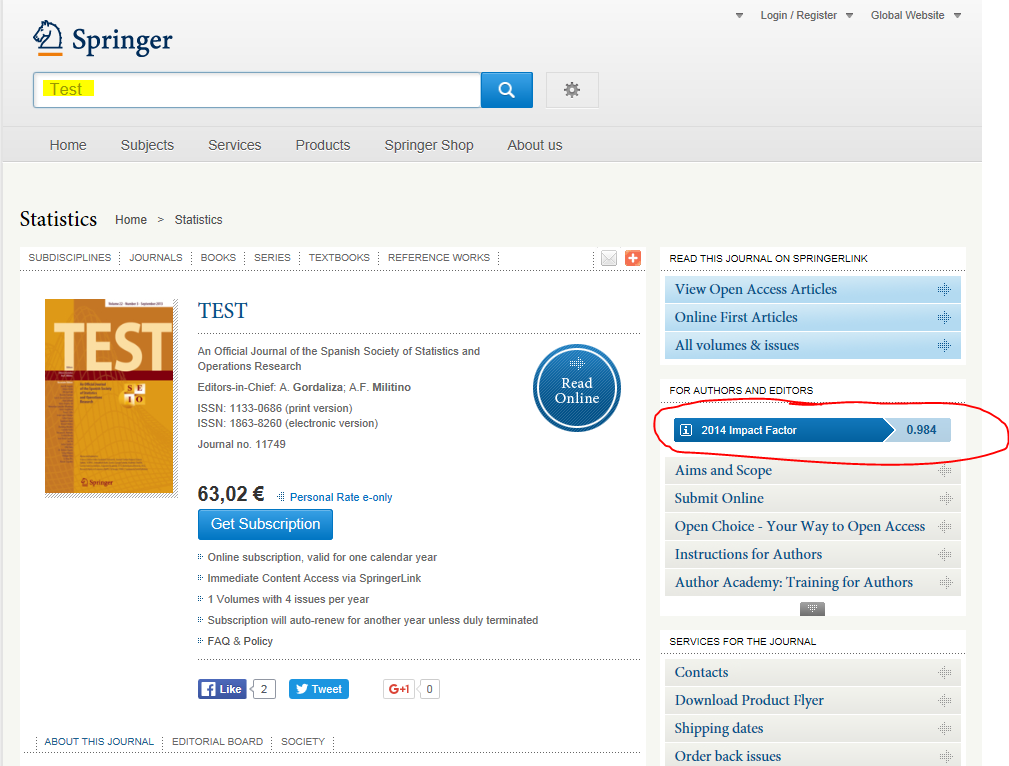Click dotted icon before Personal Rate e-only

[281, 497]
